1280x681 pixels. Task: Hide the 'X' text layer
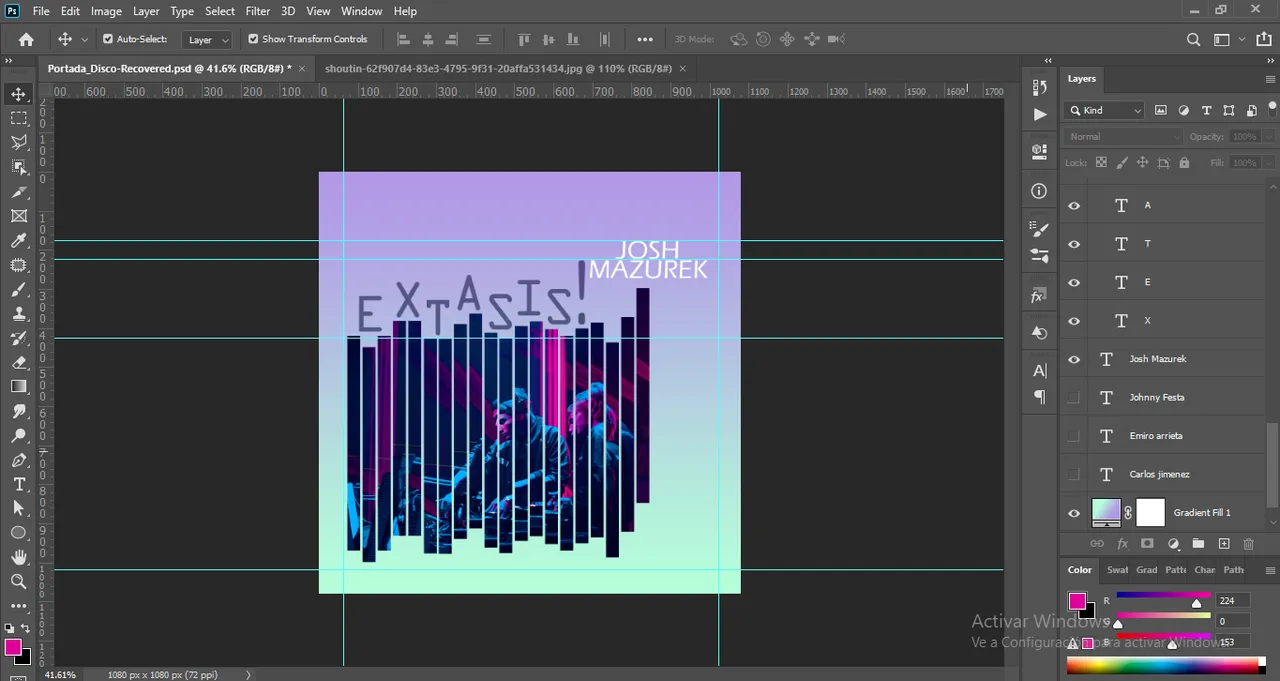[x=1074, y=321]
